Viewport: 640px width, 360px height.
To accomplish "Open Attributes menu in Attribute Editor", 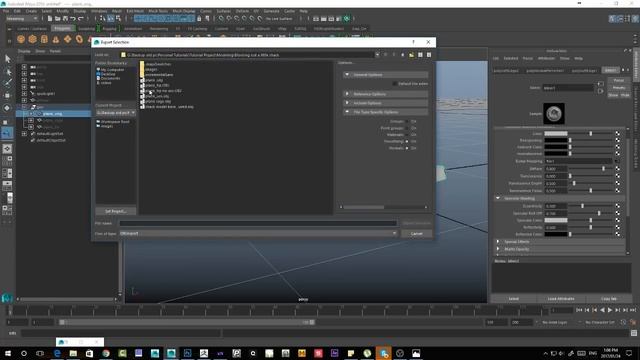I will [546, 58].
